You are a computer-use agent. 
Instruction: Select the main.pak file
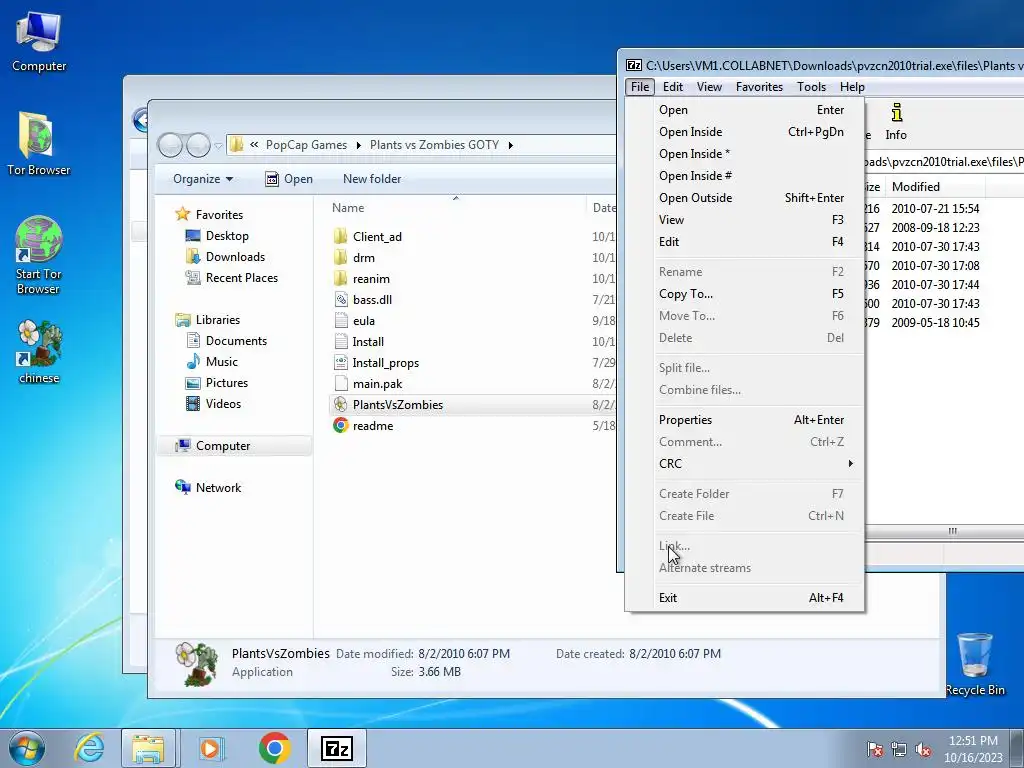click(377, 384)
